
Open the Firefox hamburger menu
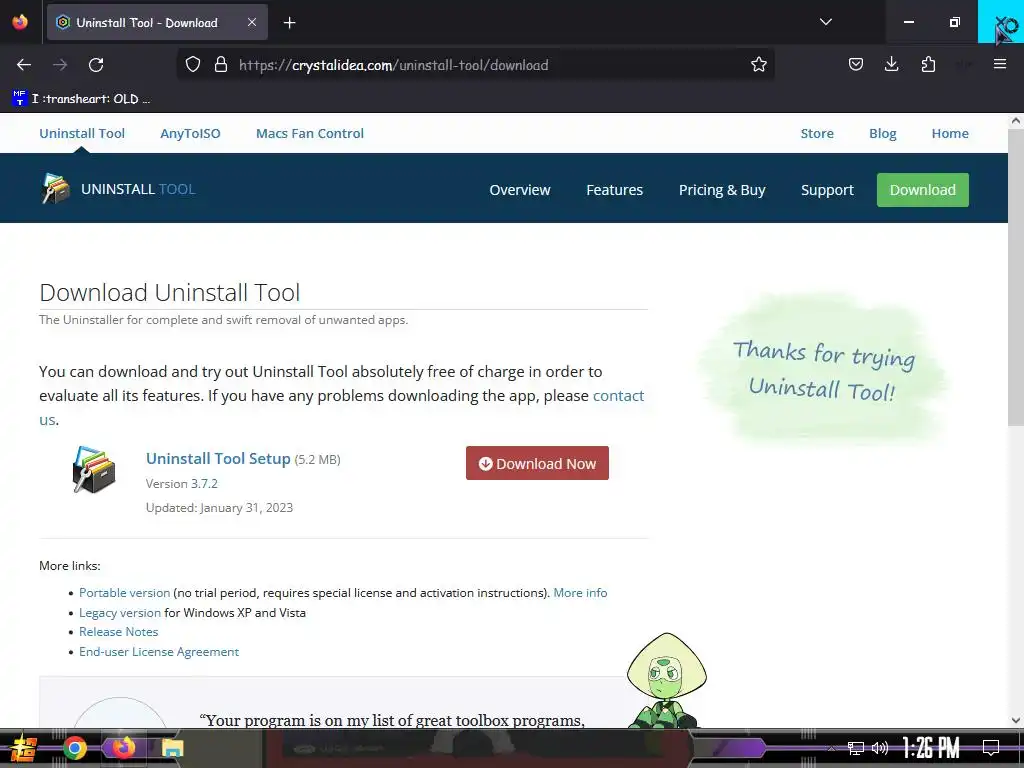[1000, 64]
